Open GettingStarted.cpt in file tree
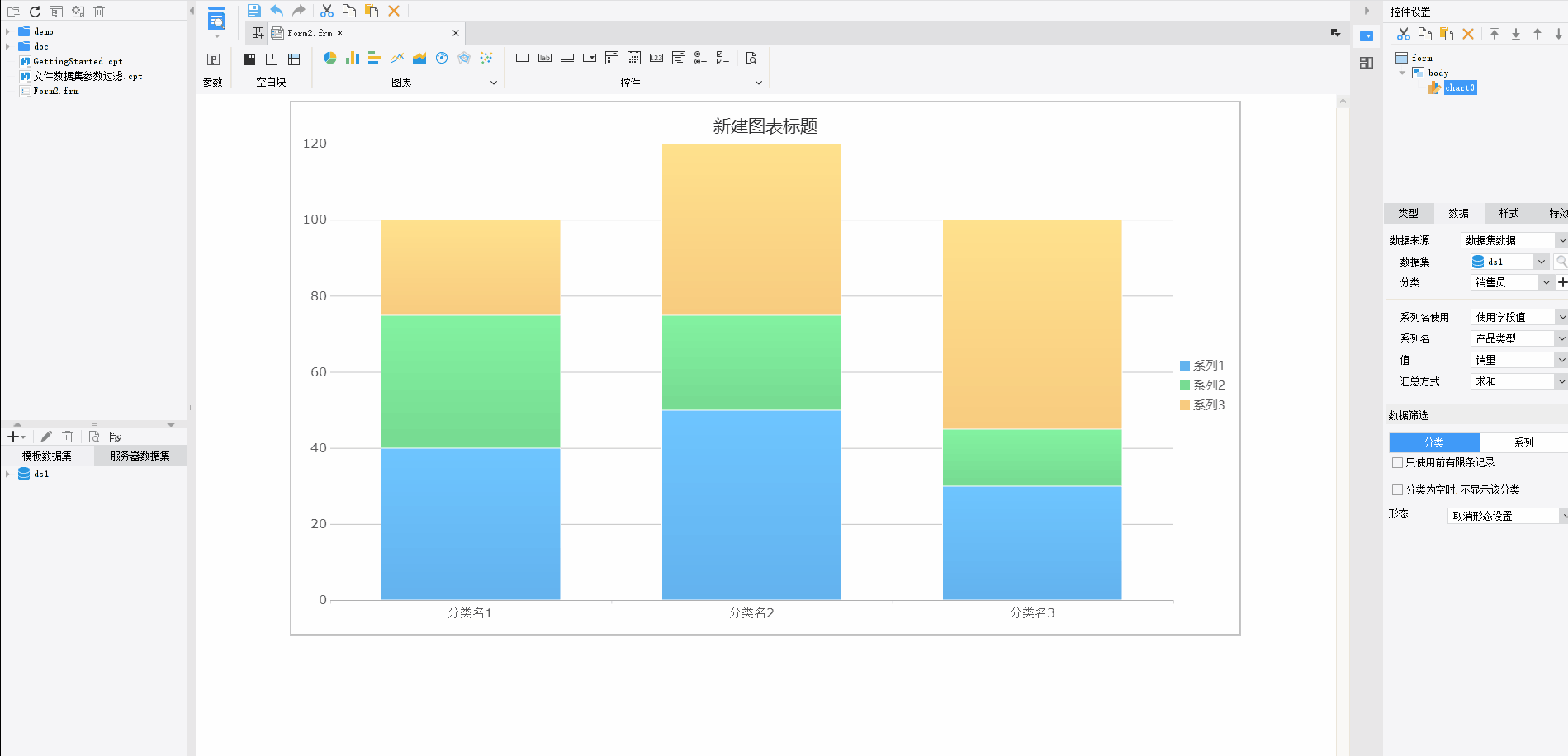1568x756 pixels. point(78,61)
